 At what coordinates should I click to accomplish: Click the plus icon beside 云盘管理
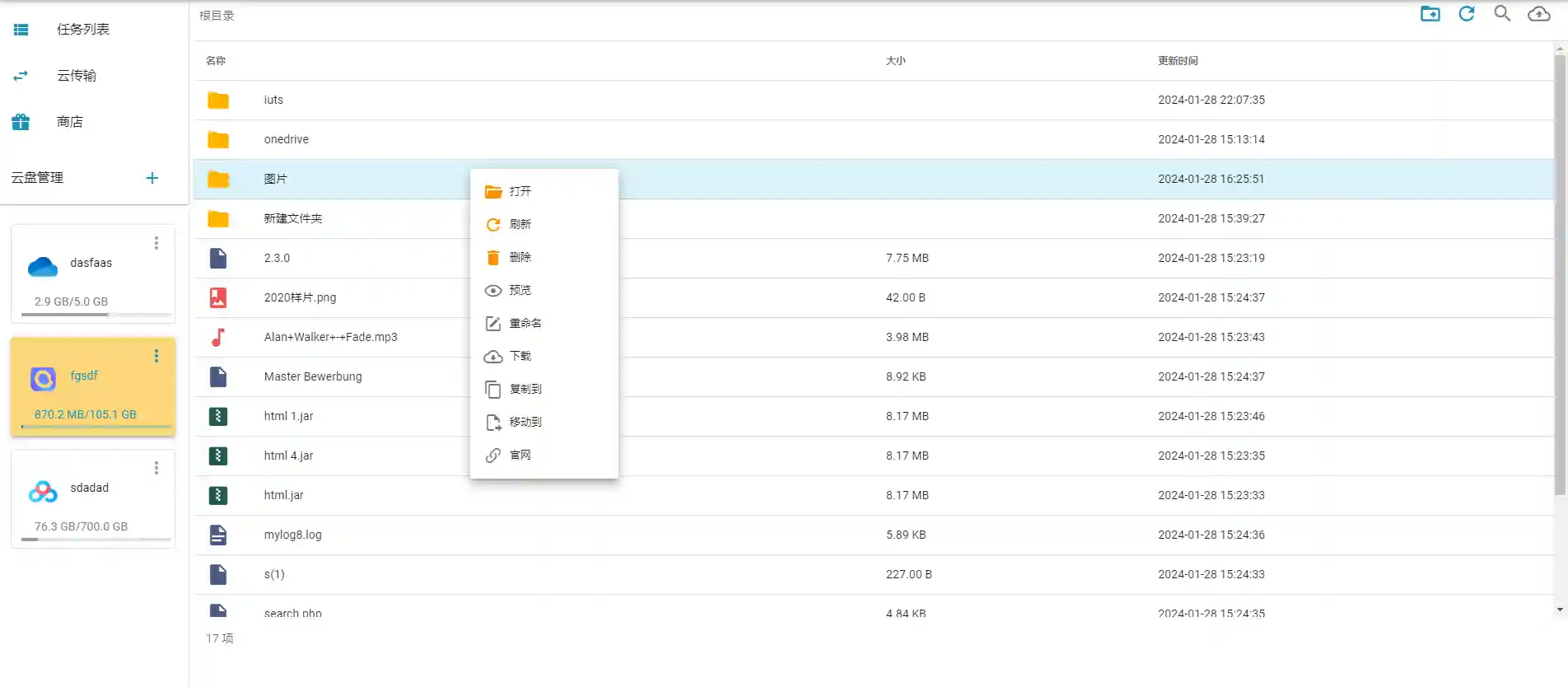(152, 178)
